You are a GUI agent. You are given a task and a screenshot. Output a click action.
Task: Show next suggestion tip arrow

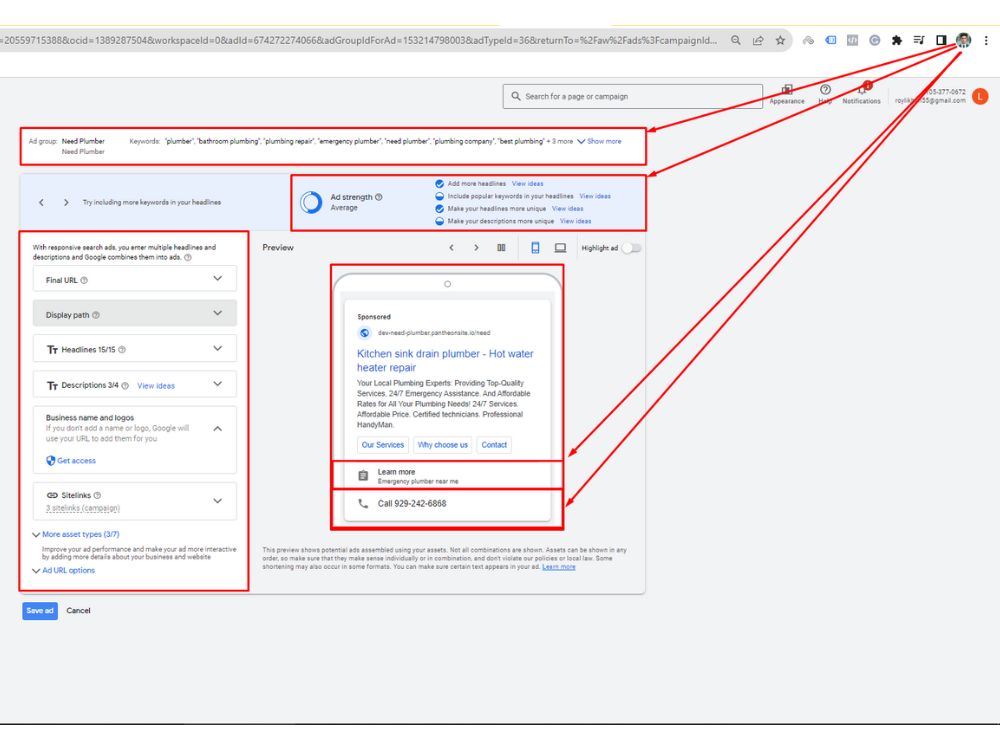[x=66, y=202]
